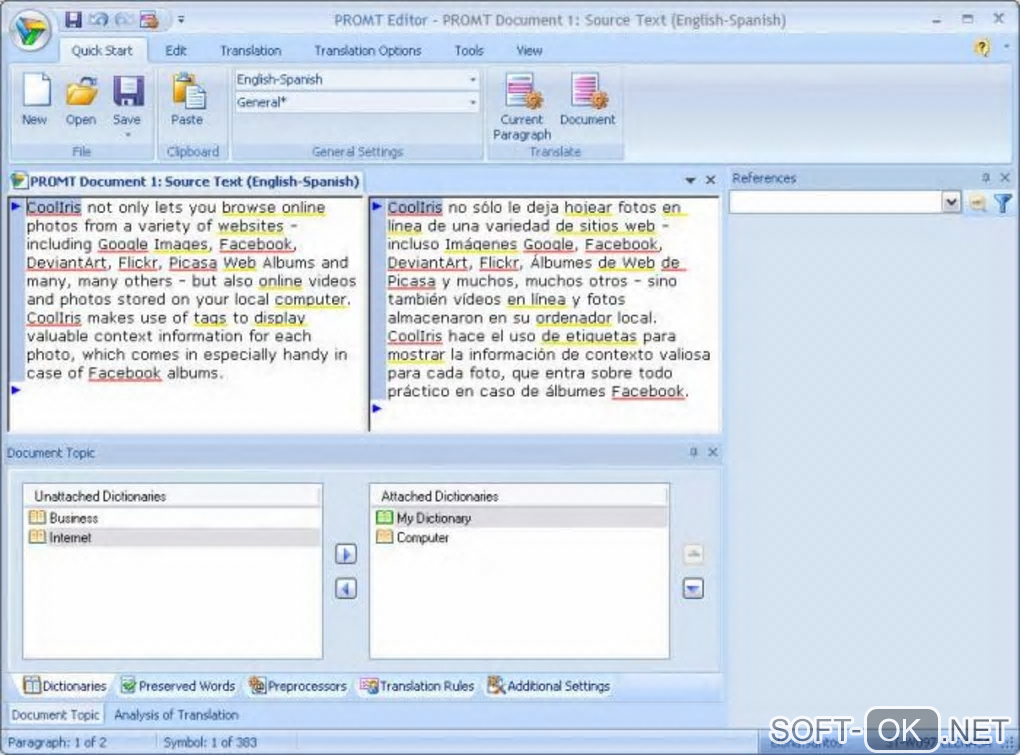Click the word CoolIris in source text
Image resolution: width=1020 pixels, height=755 pixels.
53,207
